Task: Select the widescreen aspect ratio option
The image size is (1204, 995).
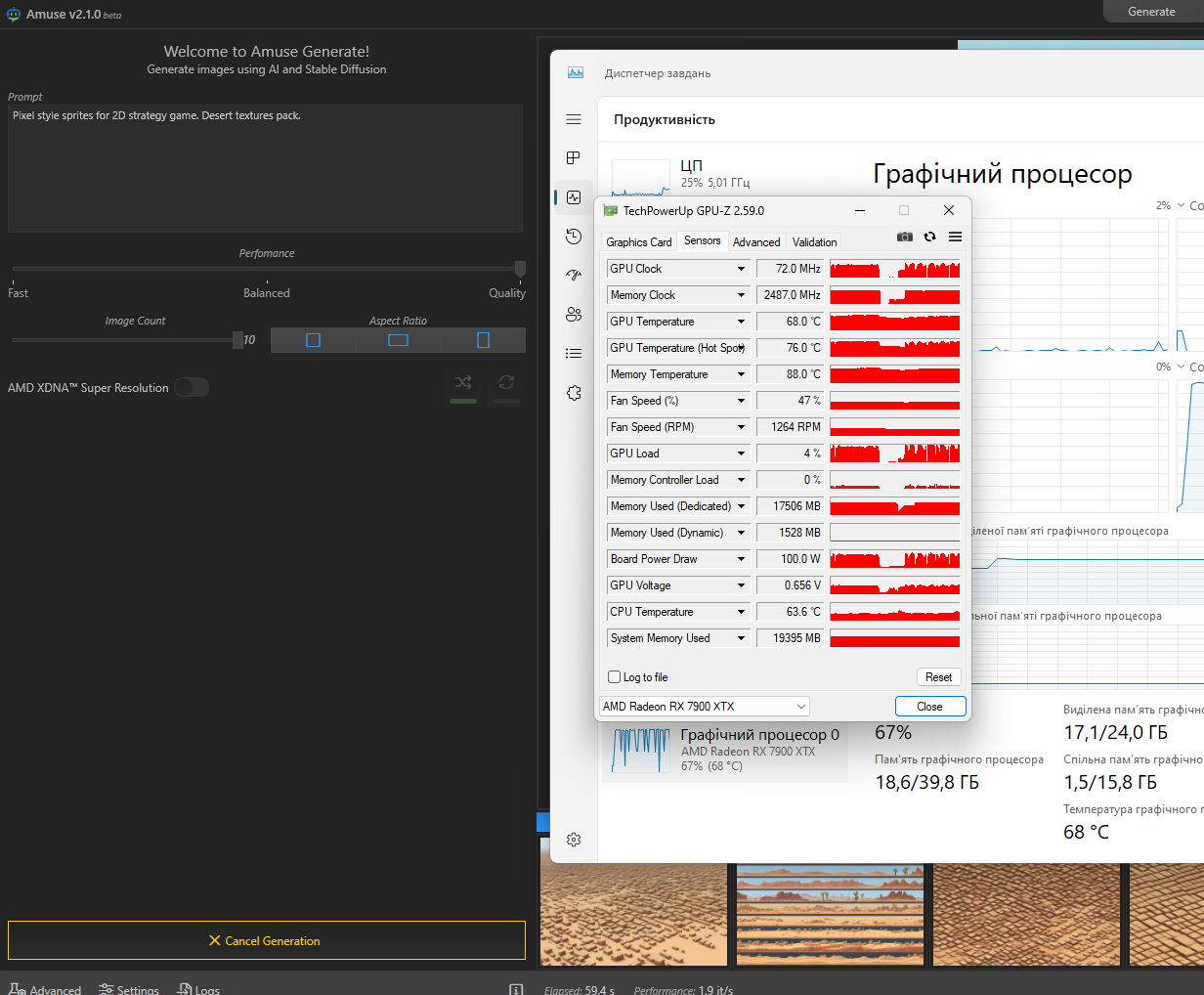Action: pos(398,339)
